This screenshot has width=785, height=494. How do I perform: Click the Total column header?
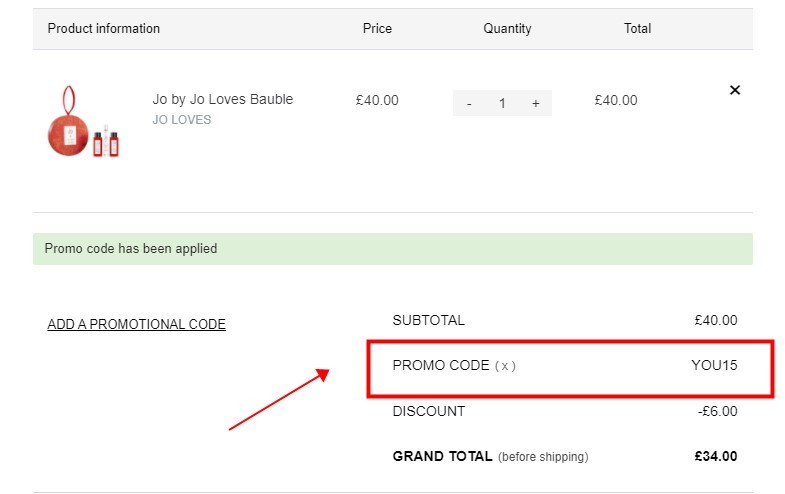pos(637,29)
